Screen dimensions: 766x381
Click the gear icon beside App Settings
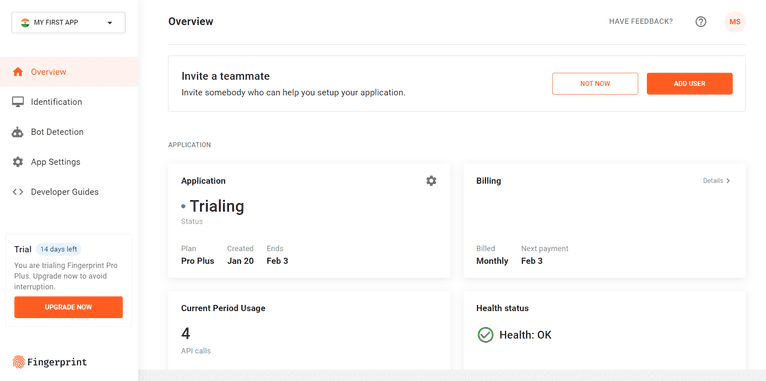click(18, 162)
